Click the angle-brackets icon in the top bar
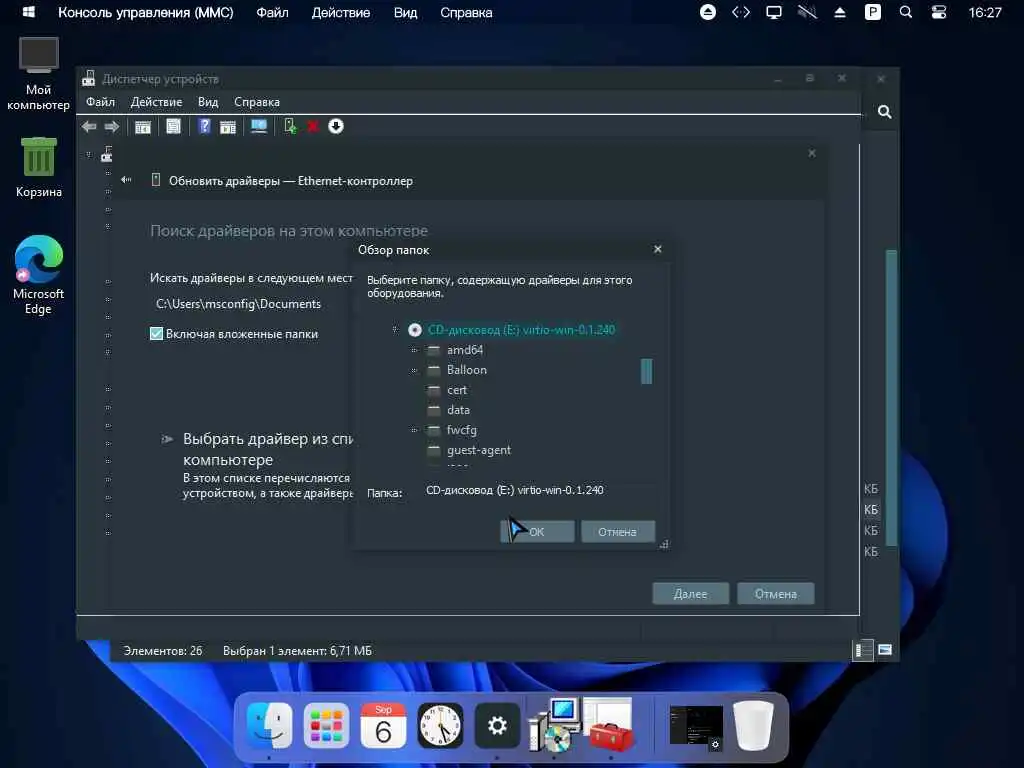Screen dimensions: 1024x768 click(x=741, y=12)
